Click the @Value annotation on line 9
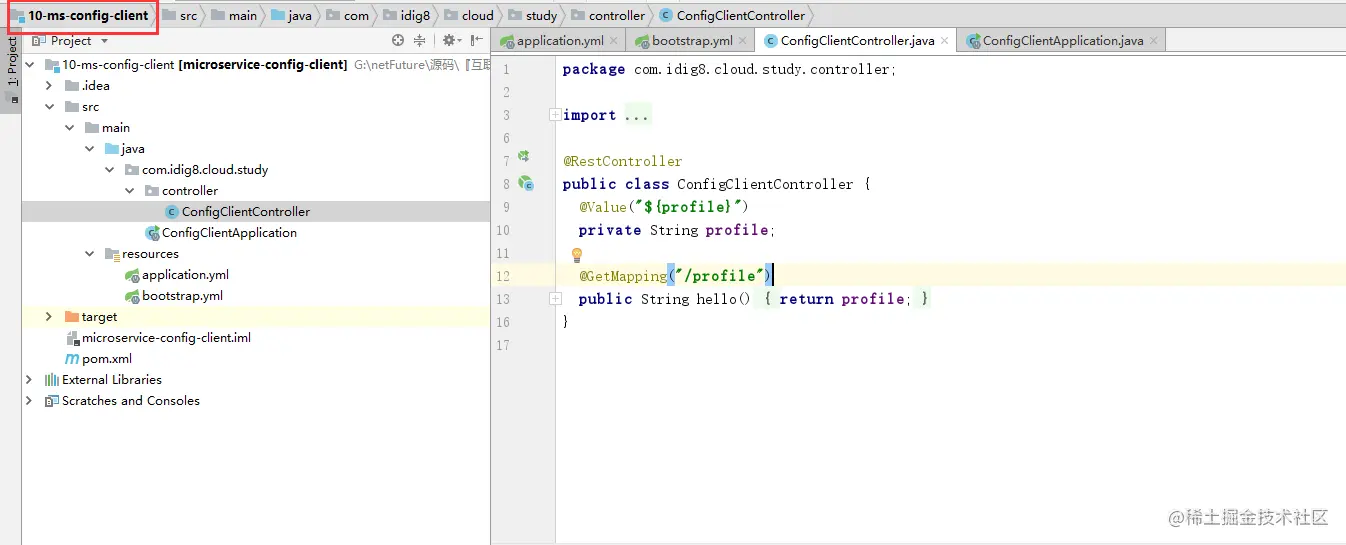The width and height of the screenshot is (1346, 545). [605, 207]
